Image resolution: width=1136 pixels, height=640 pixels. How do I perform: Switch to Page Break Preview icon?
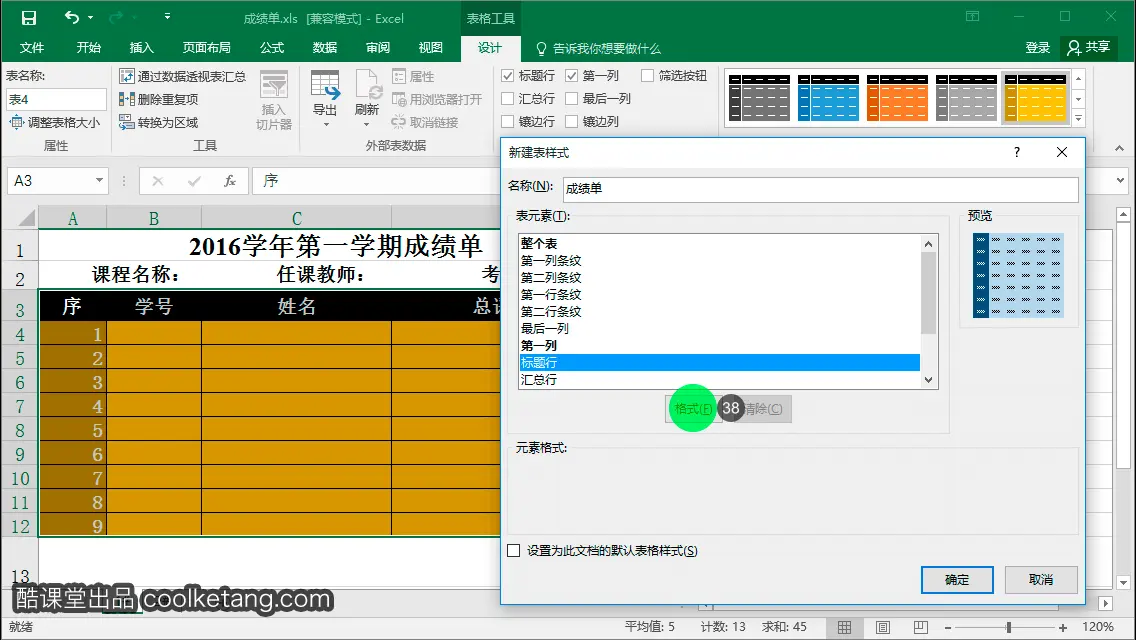coord(920,627)
